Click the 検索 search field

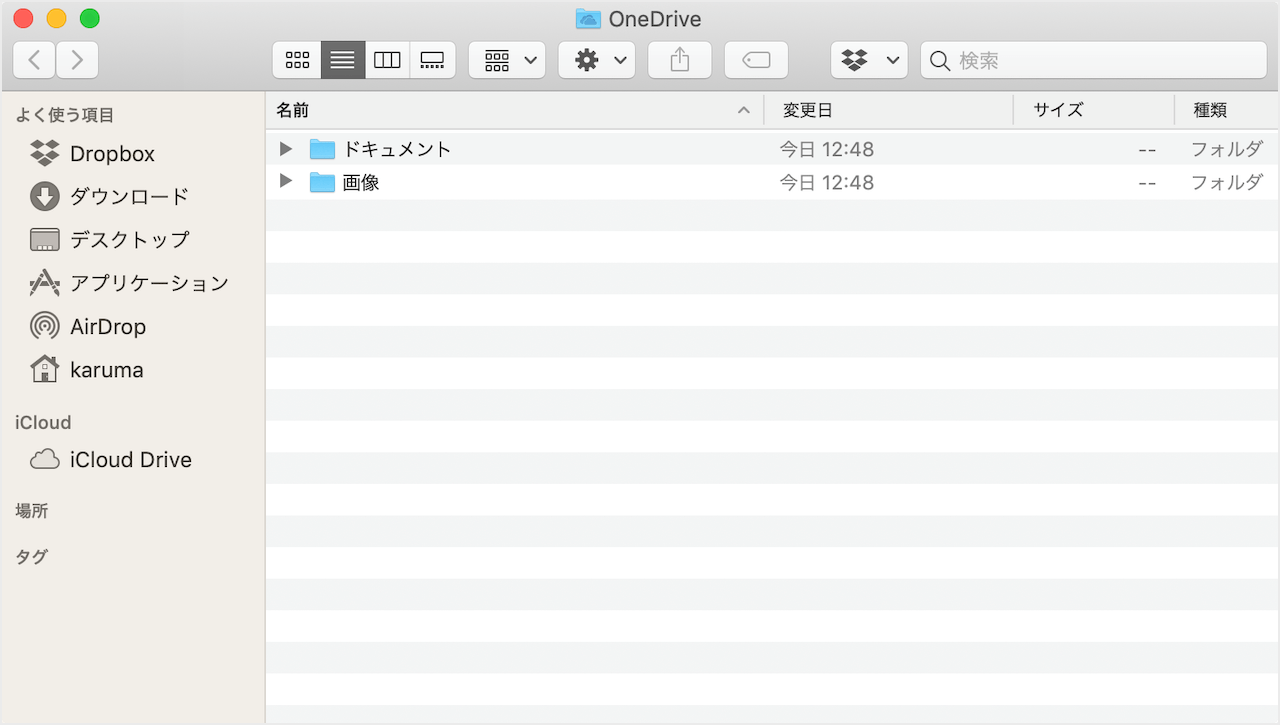coord(1094,60)
